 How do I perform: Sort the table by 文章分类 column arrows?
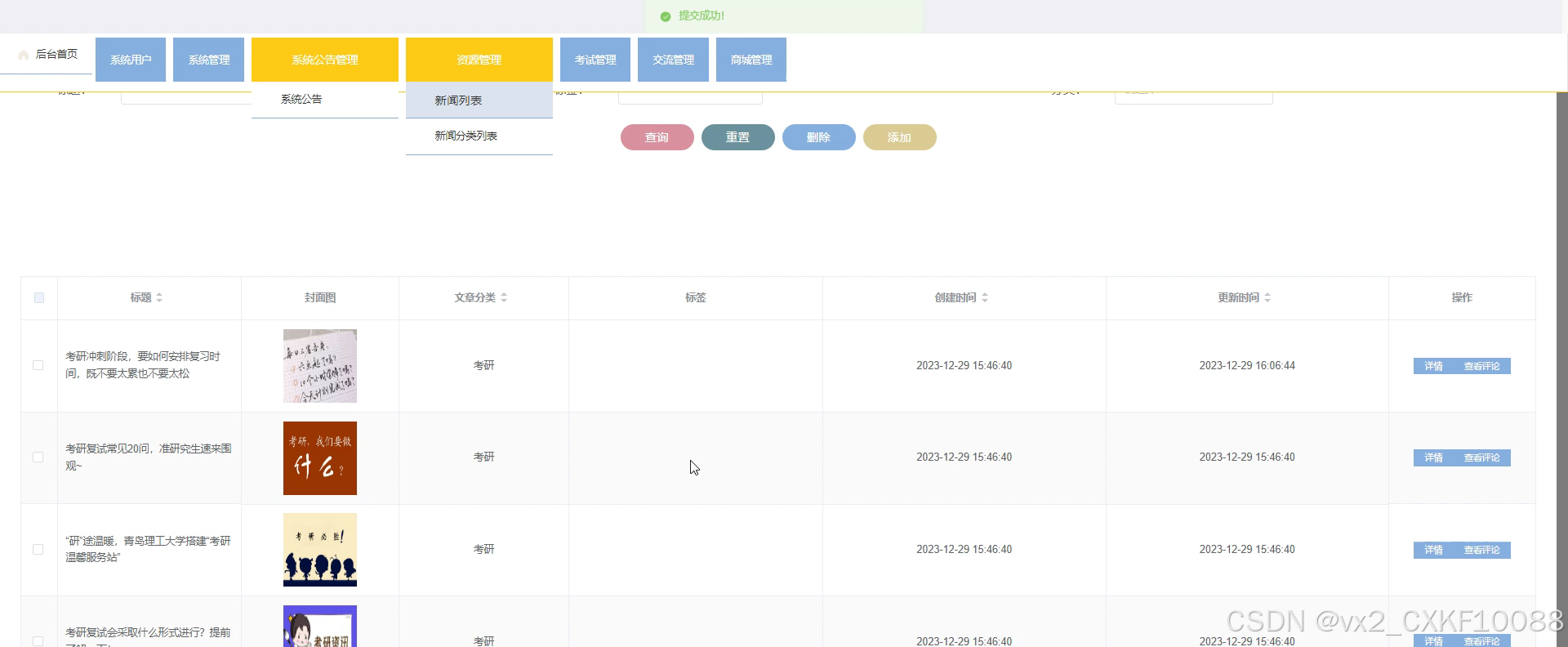tap(504, 297)
